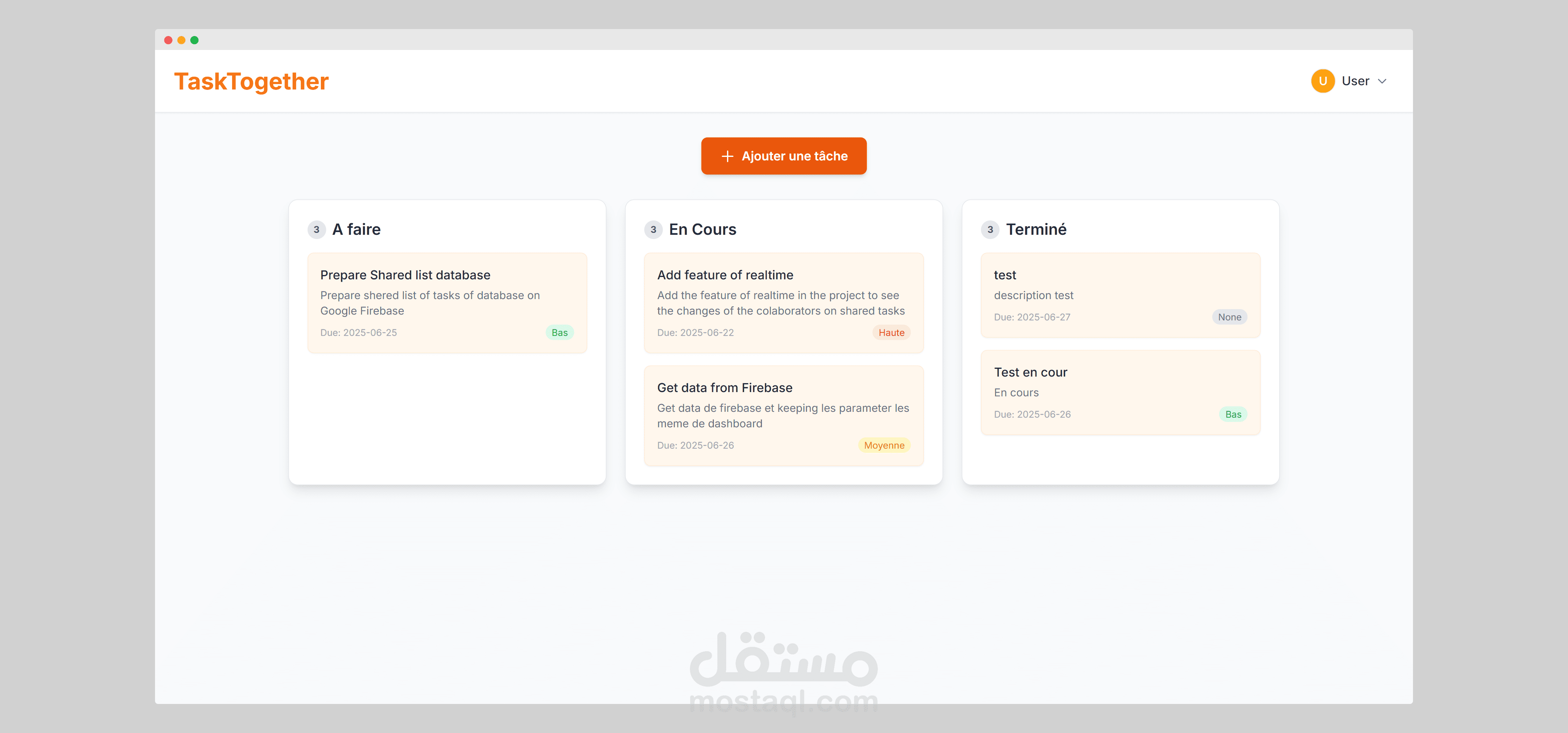Click the En Cours count badge

653,230
